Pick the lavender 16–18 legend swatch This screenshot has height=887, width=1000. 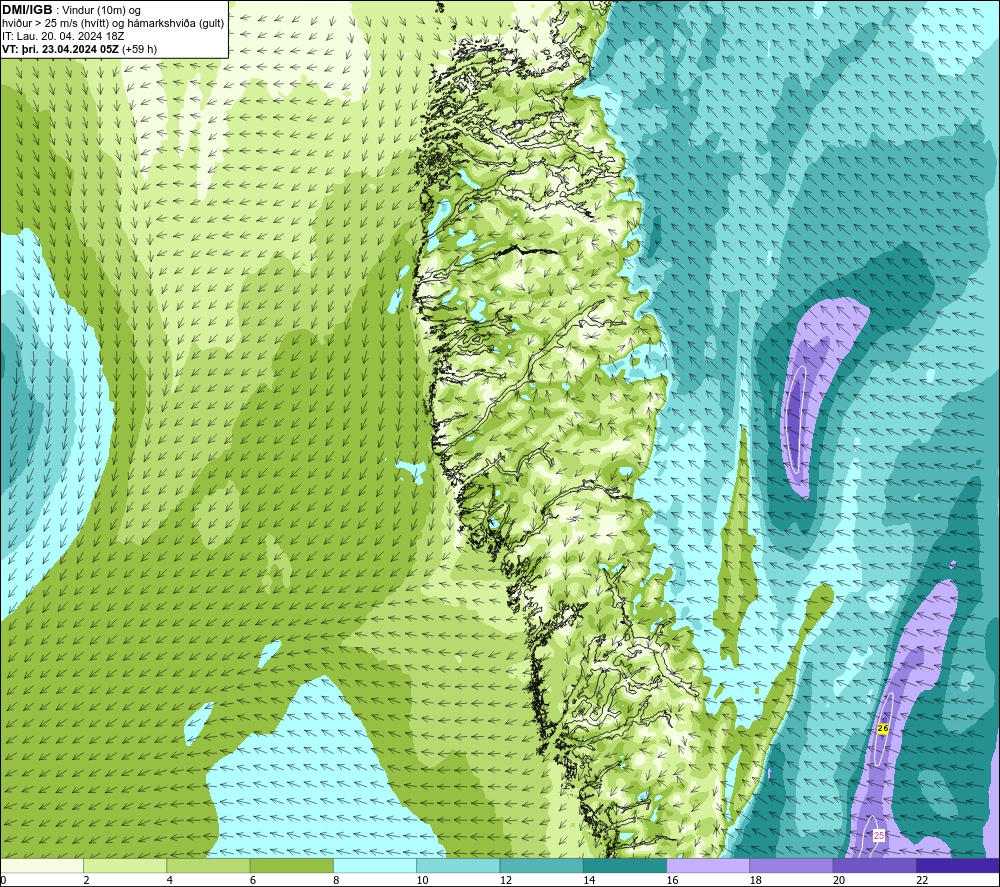pyautogui.click(x=708, y=866)
